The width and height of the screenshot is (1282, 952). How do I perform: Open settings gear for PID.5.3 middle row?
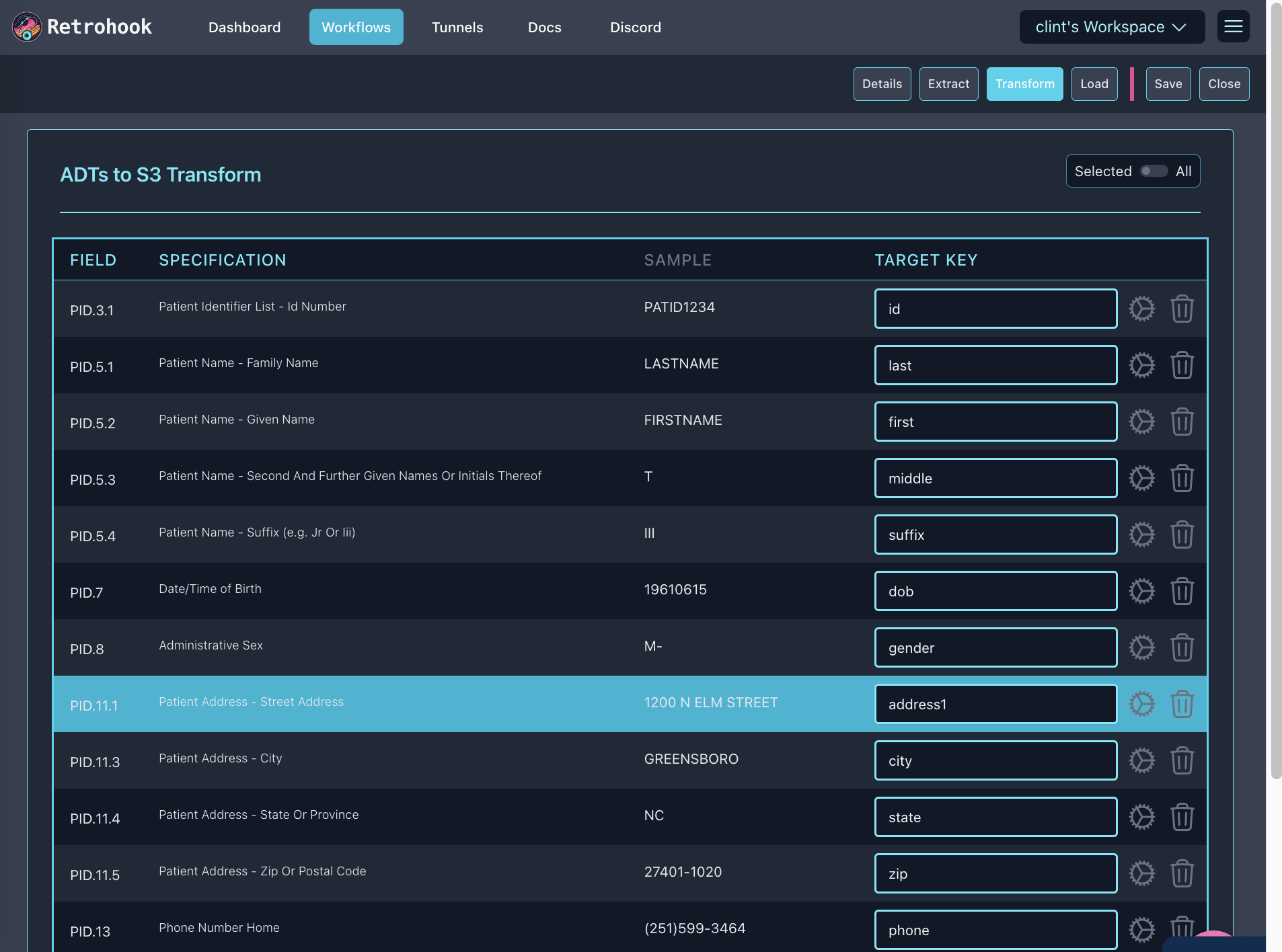pyautogui.click(x=1141, y=478)
